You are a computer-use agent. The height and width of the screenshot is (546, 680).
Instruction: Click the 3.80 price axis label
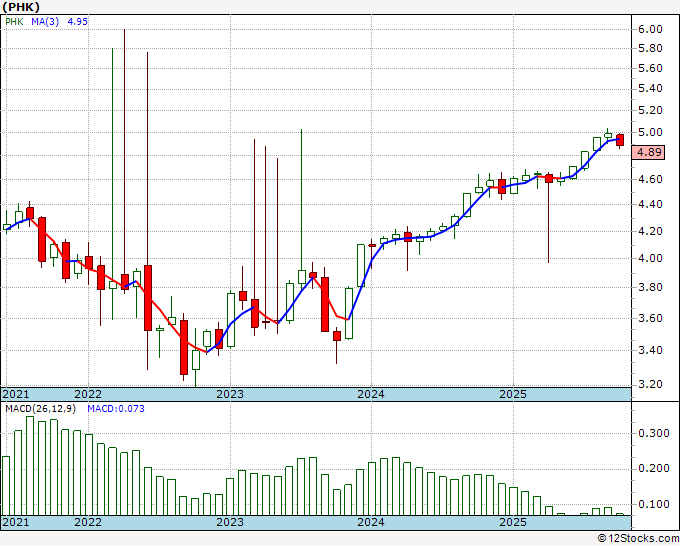[x=650, y=287]
